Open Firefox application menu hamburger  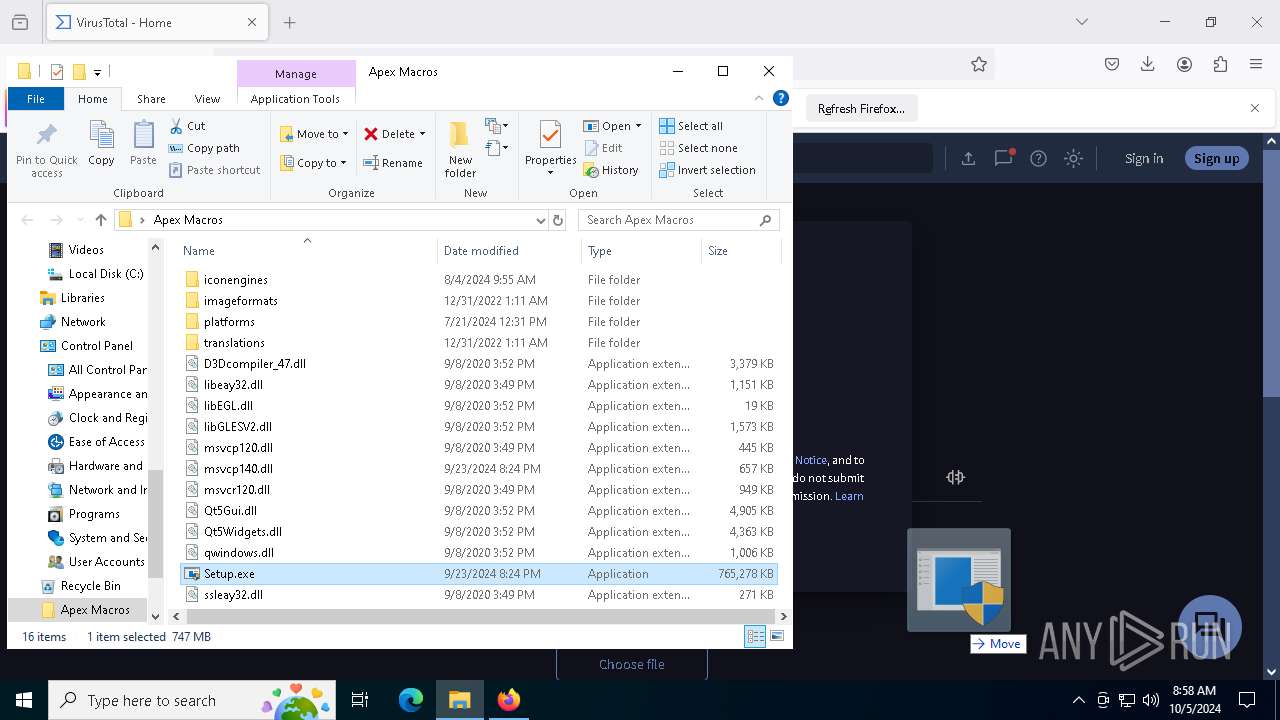[1256, 64]
